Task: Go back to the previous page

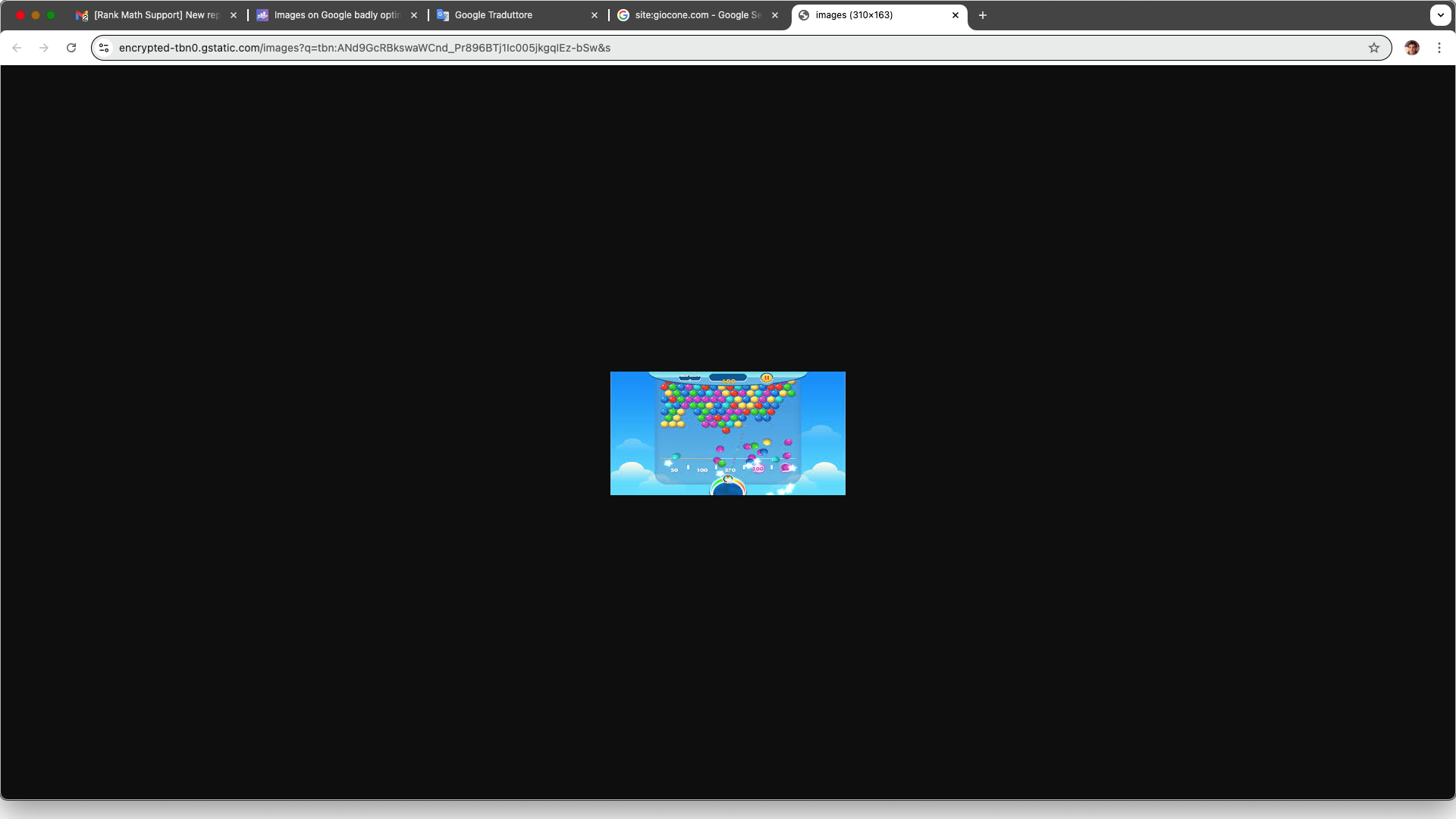Action: tap(17, 48)
